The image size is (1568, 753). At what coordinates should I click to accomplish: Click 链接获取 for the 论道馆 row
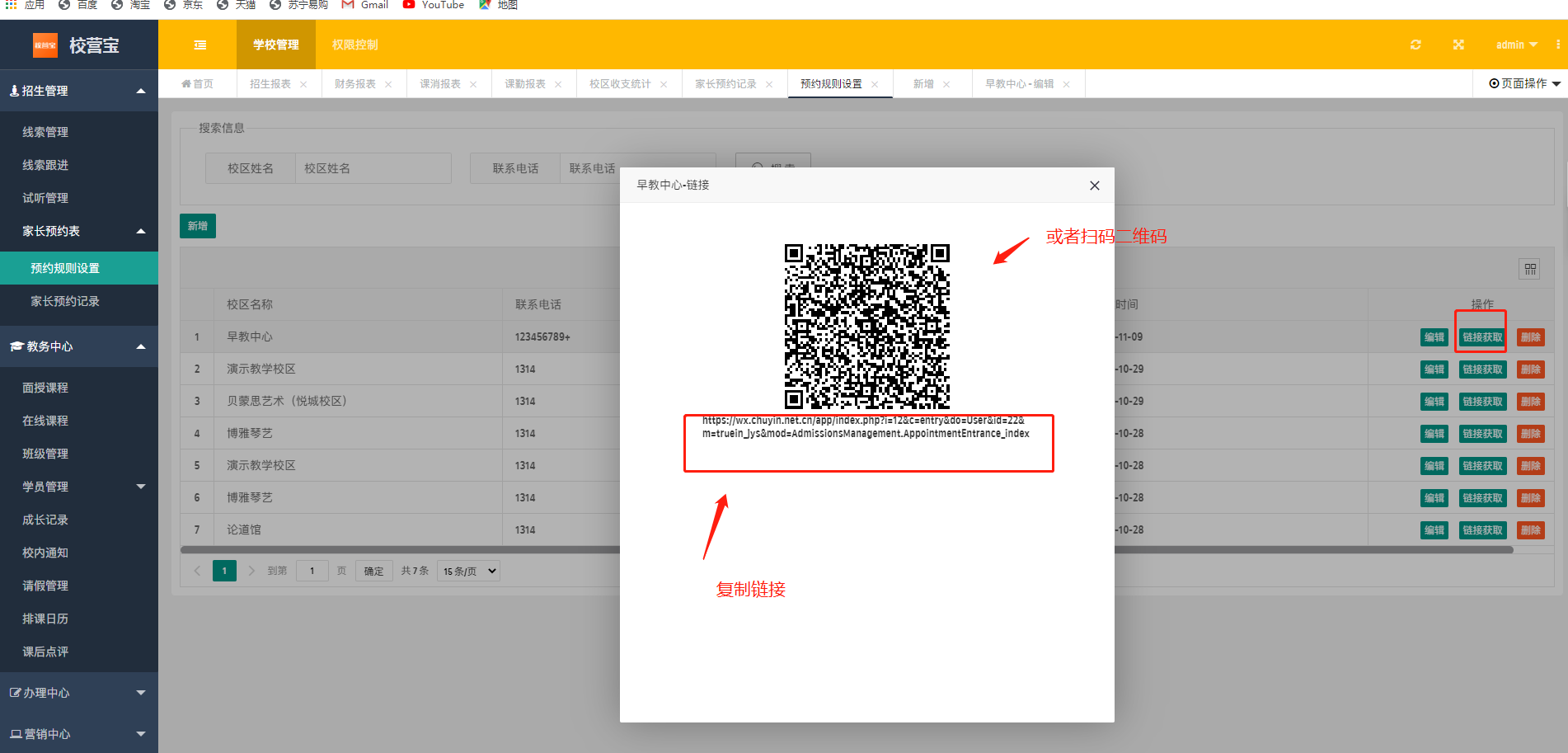tap(1482, 530)
